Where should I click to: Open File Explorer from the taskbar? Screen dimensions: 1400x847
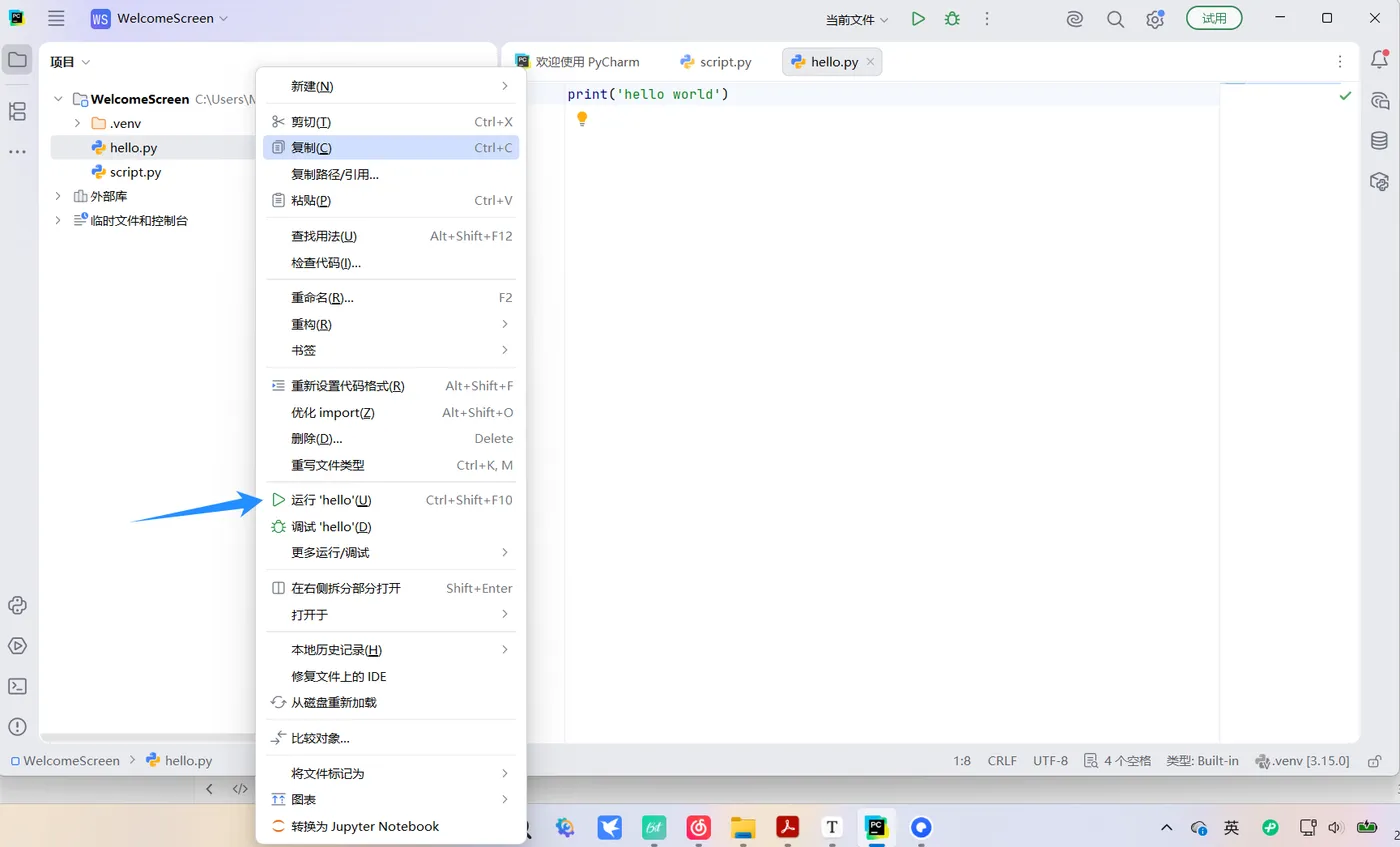(742, 827)
